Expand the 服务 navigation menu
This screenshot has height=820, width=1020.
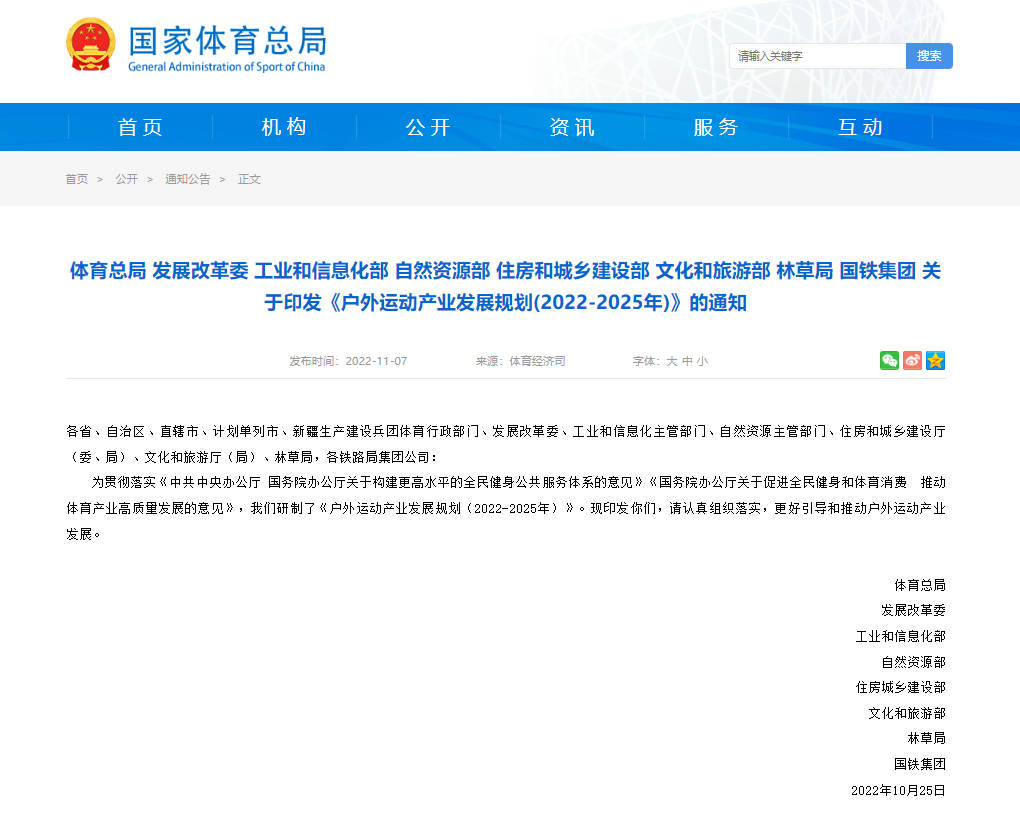tap(716, 127)
